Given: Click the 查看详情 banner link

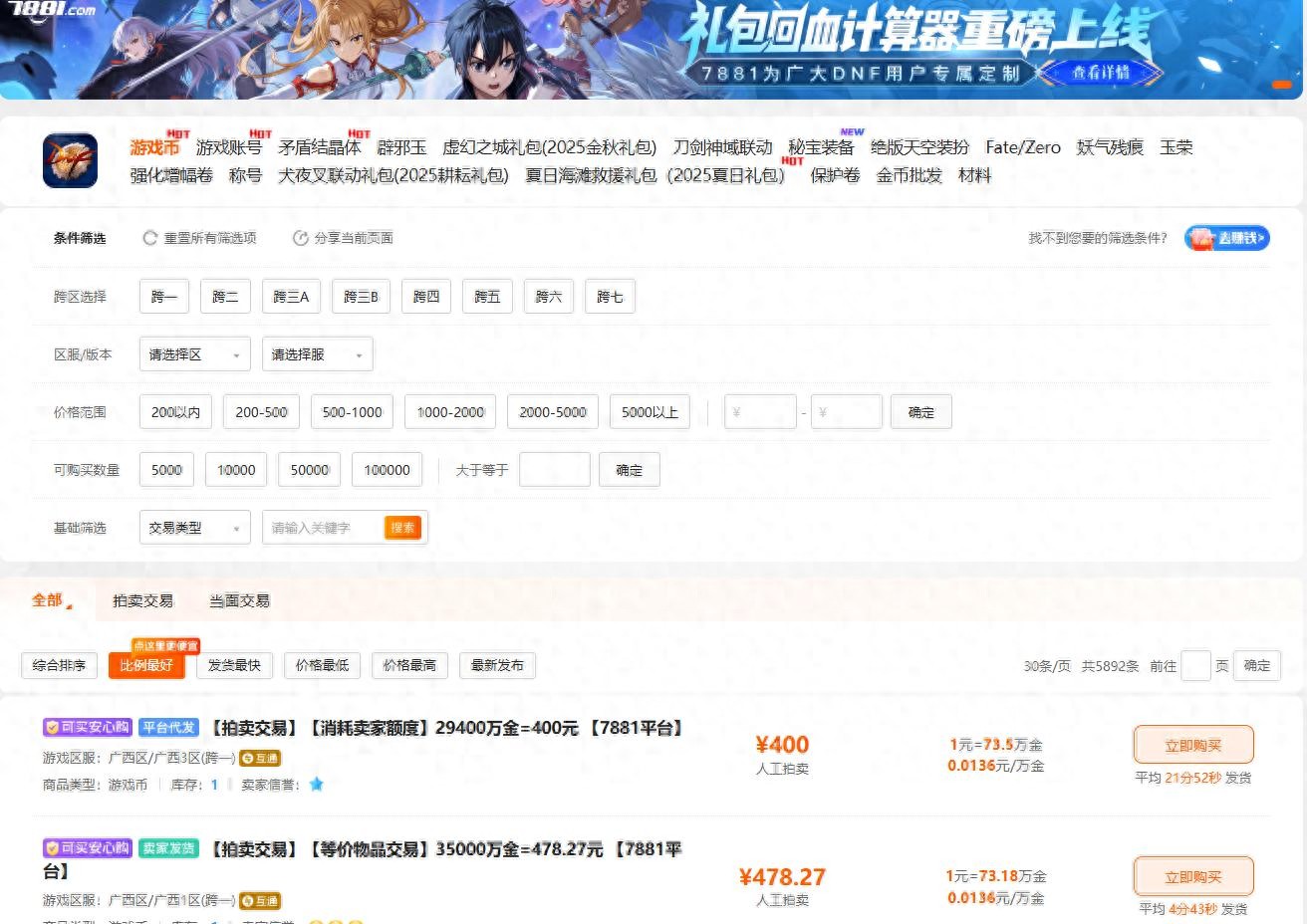Looking at the screenshot, I should pos(1102,72).
